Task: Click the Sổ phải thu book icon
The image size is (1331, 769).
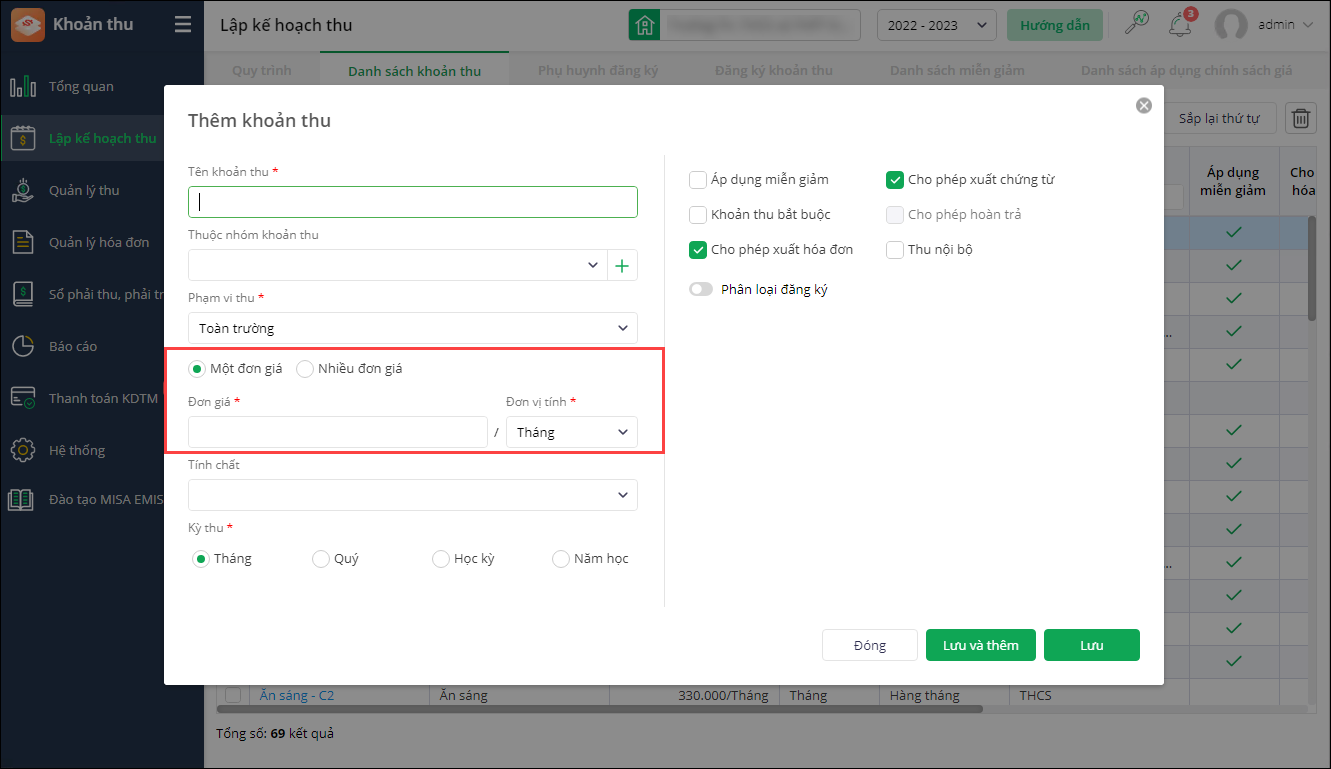Action: point(23,294)
